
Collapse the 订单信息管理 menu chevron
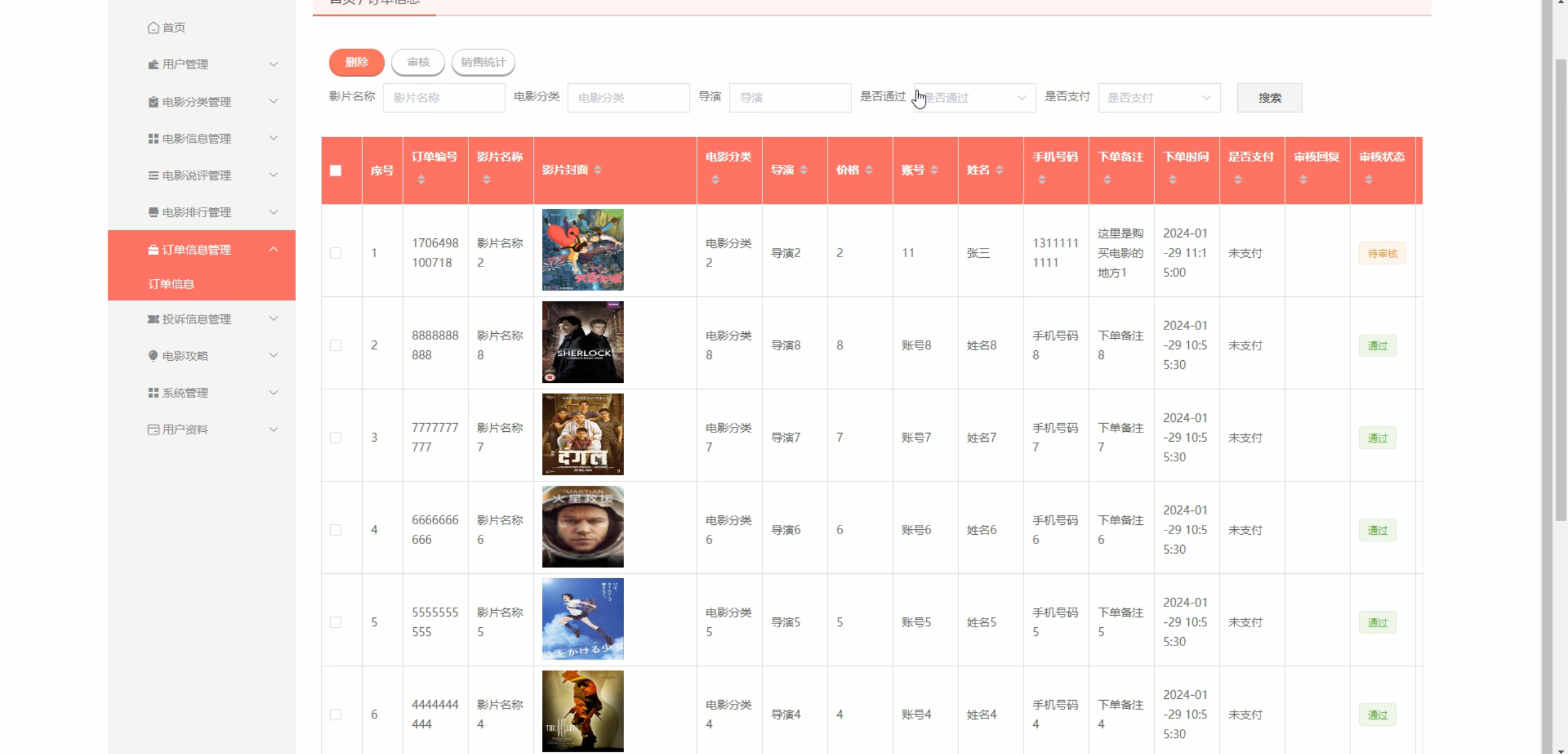pos(274,249)
